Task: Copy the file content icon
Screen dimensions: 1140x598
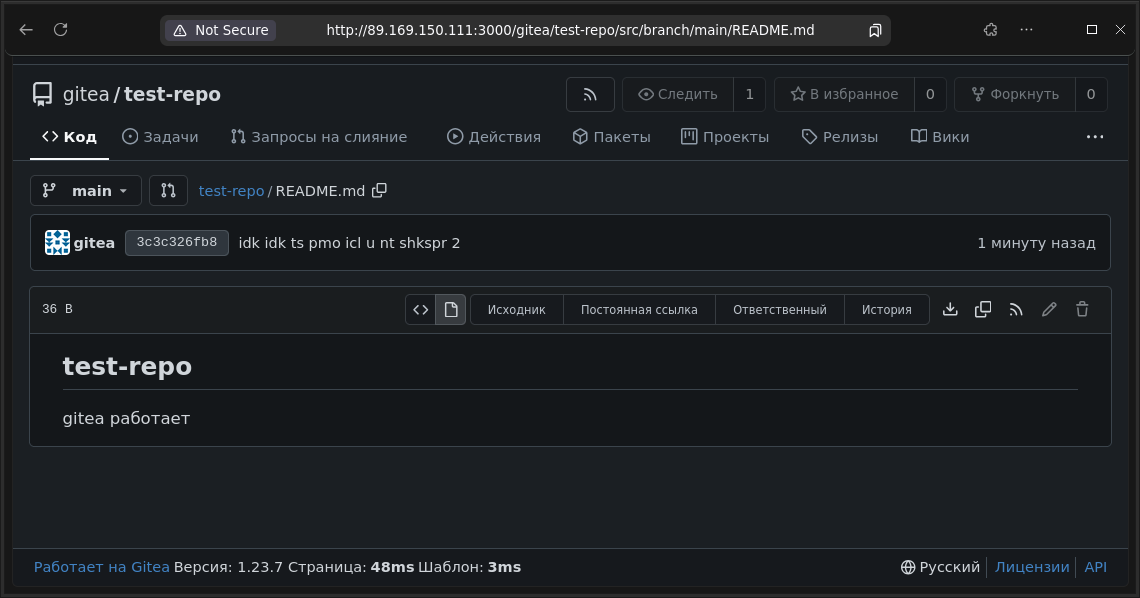Action: pyautogui.click(x=983, y=310)
